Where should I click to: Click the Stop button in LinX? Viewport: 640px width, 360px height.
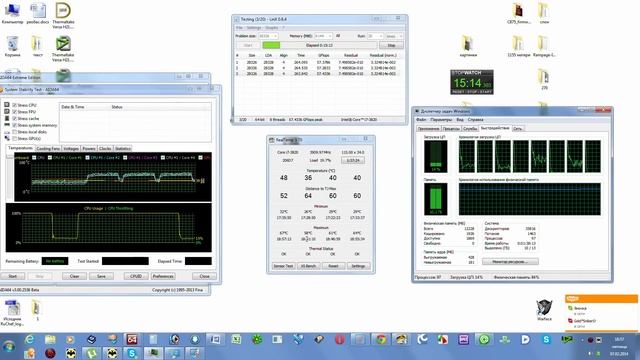[391, 45]
